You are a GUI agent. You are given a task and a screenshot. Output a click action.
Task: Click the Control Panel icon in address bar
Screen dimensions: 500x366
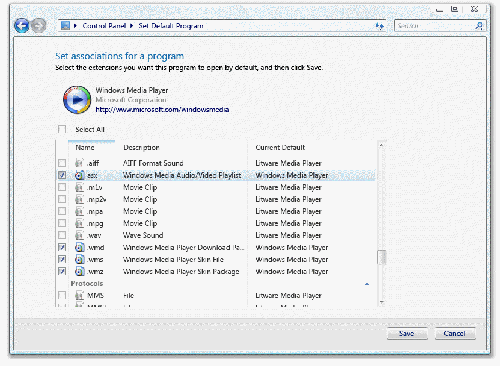65,26
